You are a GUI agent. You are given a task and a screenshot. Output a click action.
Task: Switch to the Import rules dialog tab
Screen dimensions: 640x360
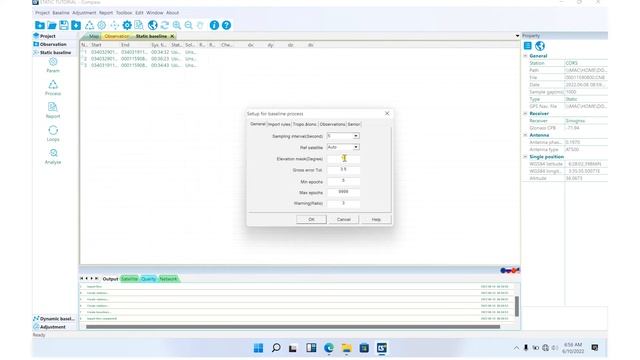(x=279, y=124)
